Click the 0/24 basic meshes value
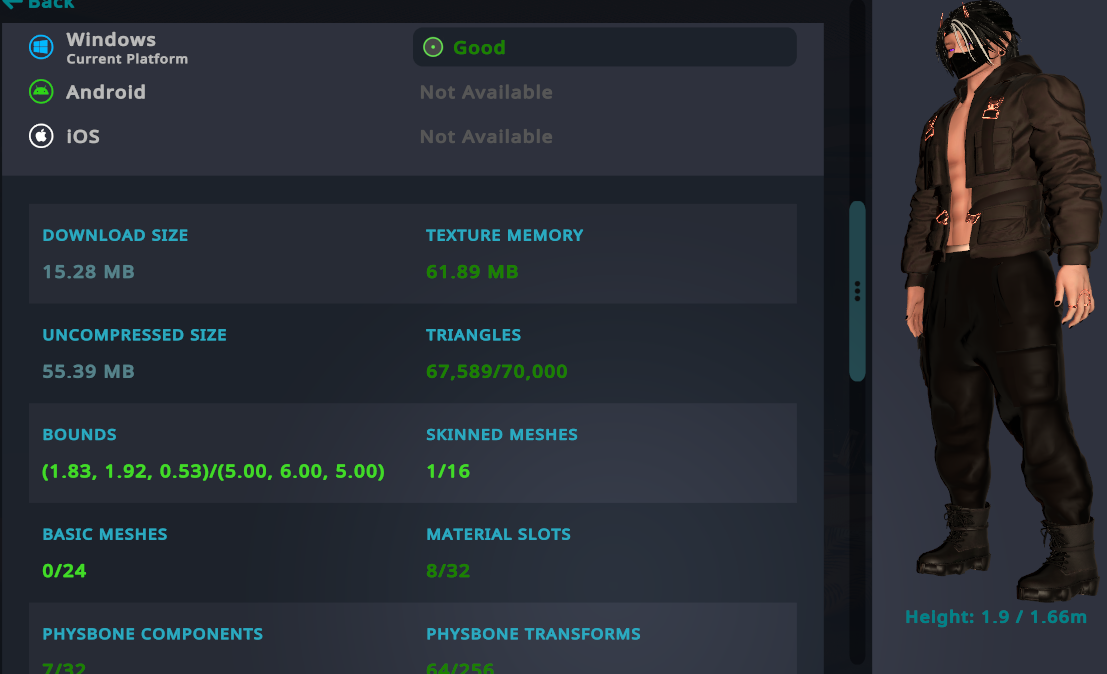Screen dimensions: 1107x674 tap(64, 570)
